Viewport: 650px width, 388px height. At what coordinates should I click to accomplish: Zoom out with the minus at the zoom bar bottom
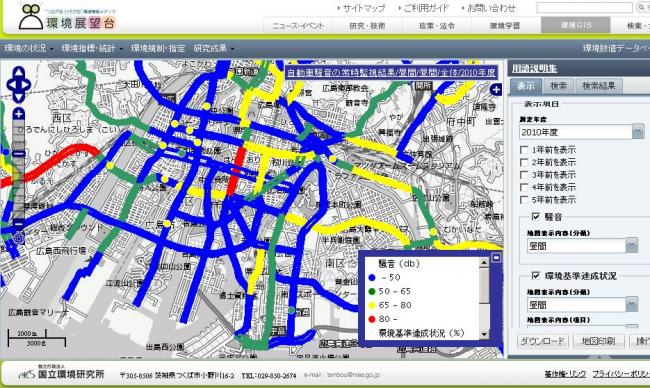tap(19, 224)
